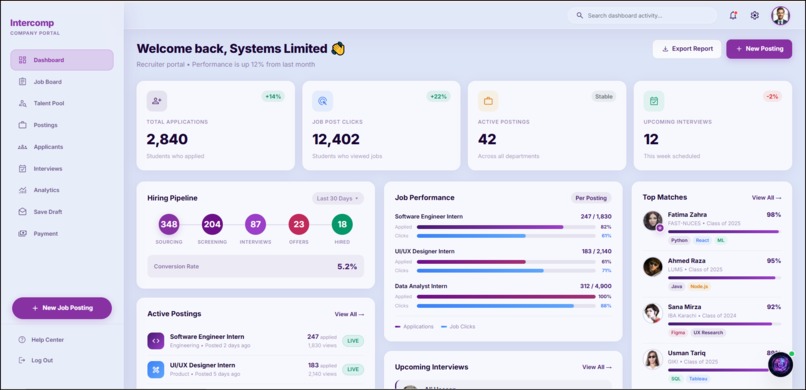Click the Job Post Clicks cursor icon
Screen dimensions: 806x390
point(322,101)
